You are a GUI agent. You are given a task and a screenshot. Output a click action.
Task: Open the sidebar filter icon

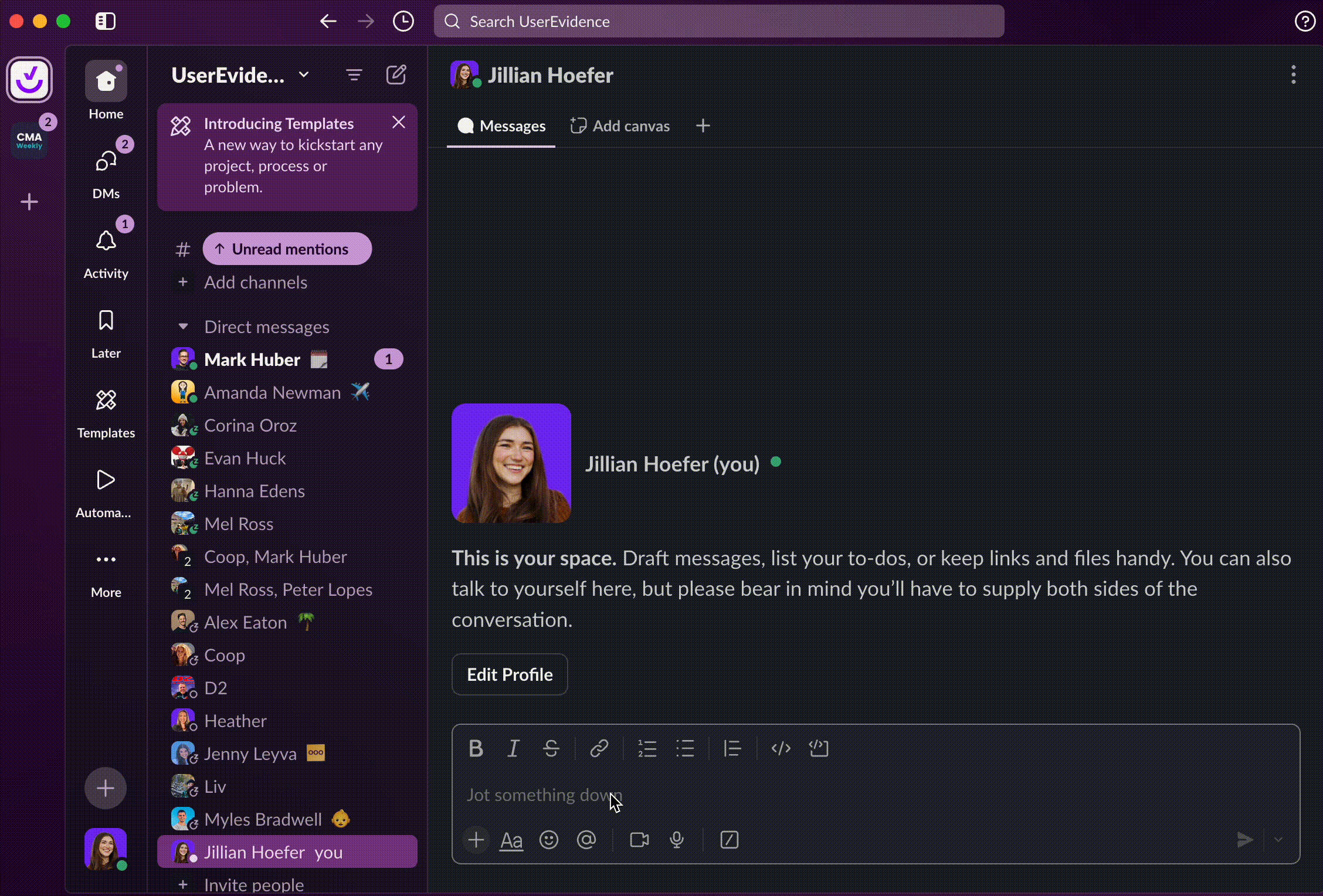pyautogui.click(x=354, y=75)
